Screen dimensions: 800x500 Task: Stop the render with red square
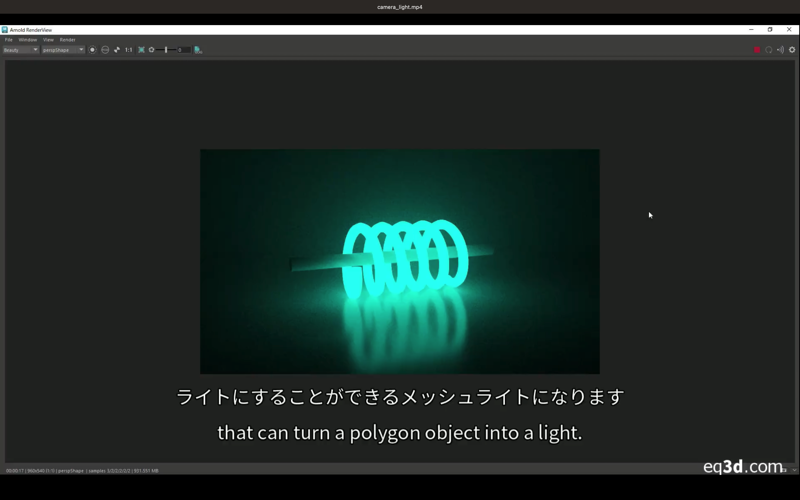click(x=757, y=50)
